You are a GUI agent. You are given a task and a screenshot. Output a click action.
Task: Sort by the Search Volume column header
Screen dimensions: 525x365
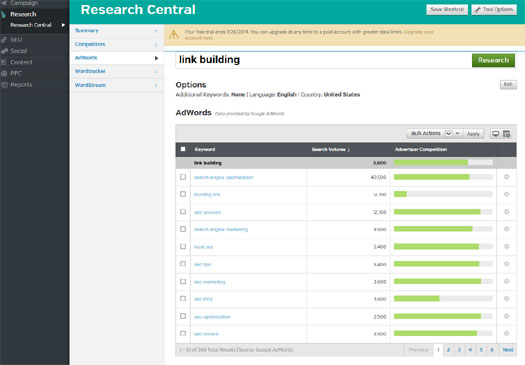point(330,149)
